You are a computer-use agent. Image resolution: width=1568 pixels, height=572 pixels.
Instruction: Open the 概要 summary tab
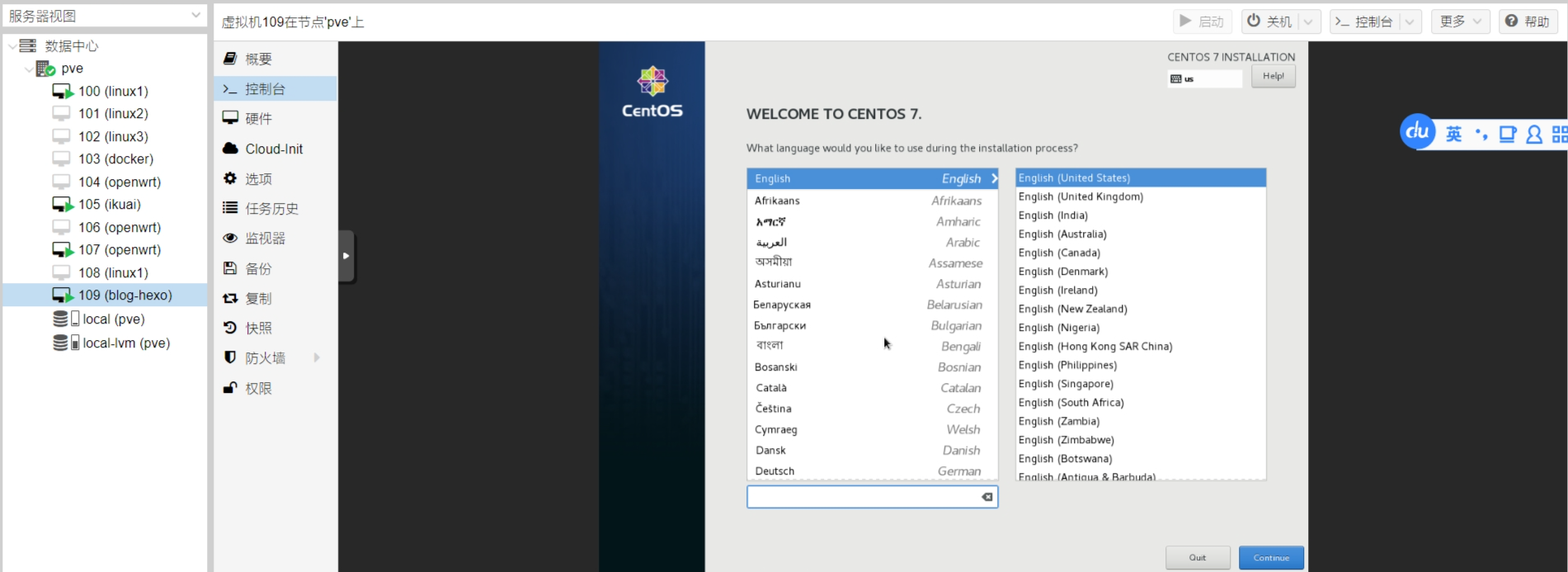click(257, 59)
